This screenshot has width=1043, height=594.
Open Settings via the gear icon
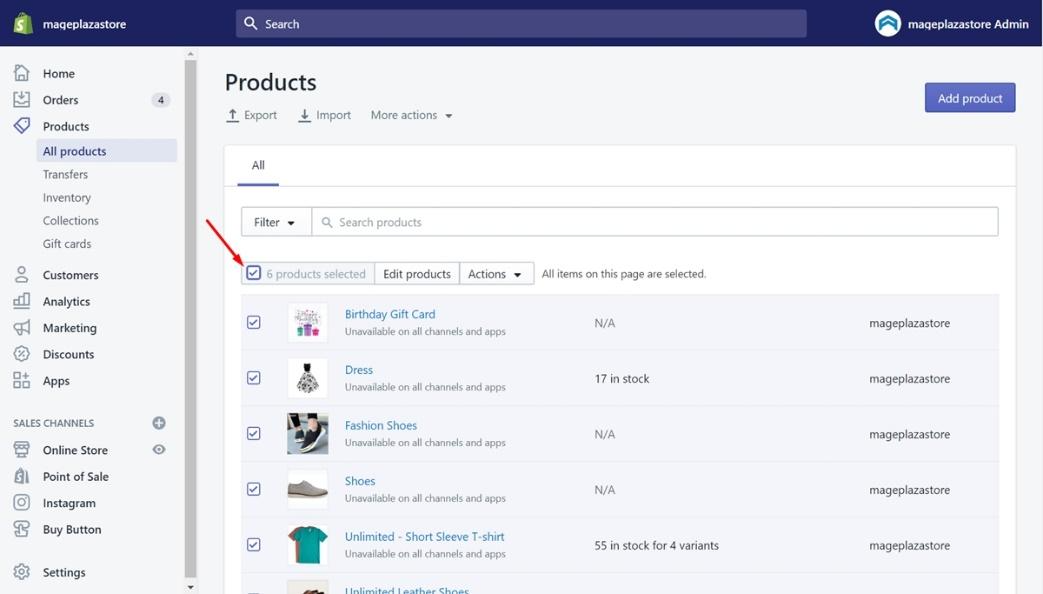pos(22,571)
